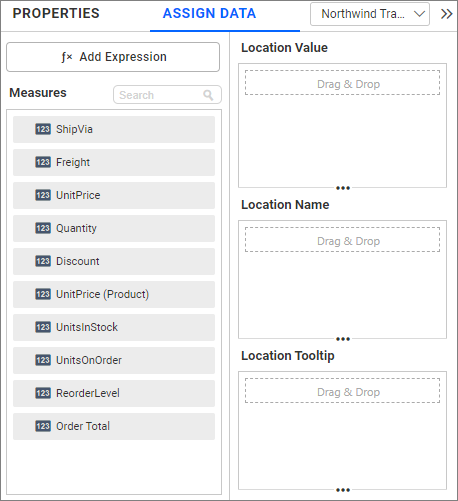Click the numeric type icon beside Freight
The width and height of the screenshot is (458, 501).
coord(43,162)
